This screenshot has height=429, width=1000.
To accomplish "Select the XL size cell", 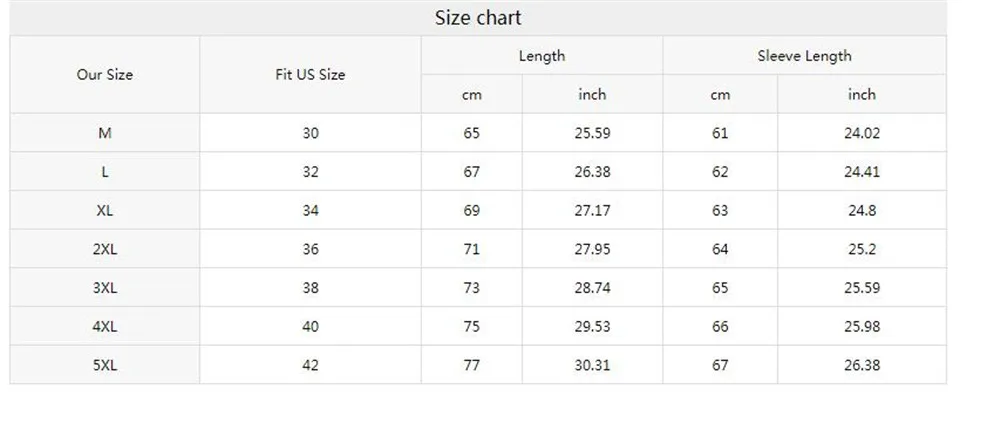I will click(x=105, y=210).
